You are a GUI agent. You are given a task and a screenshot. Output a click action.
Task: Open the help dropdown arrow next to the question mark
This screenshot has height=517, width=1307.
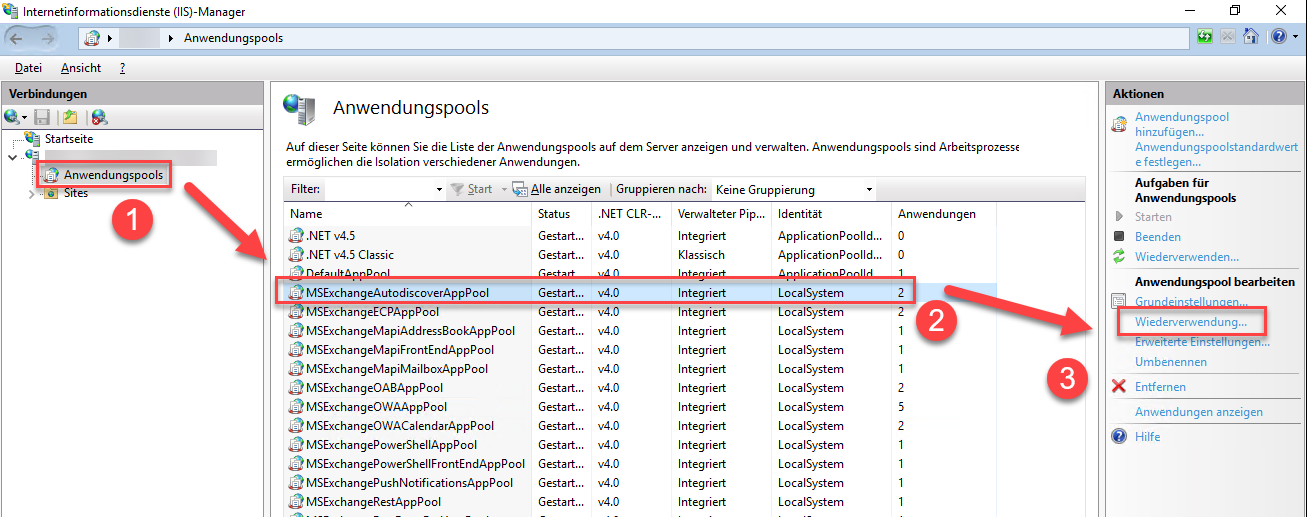pyautogui.click(x=1293, y=38)
